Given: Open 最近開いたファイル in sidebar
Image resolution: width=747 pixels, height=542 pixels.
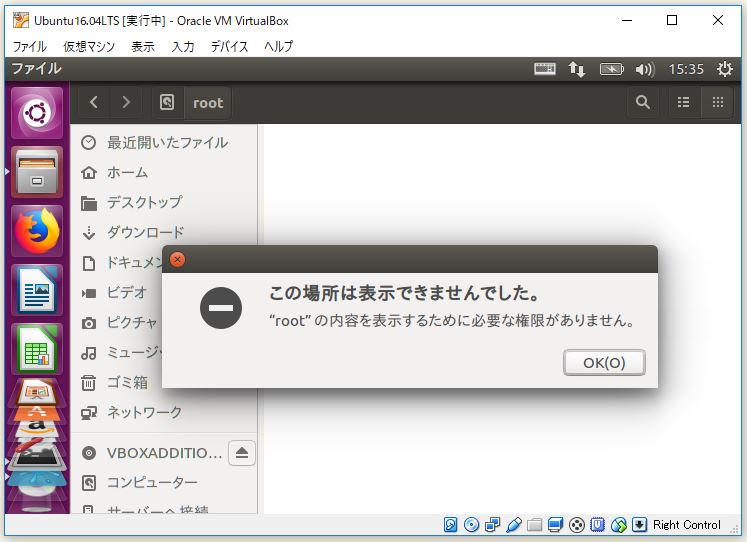Looking at the screenshot, I should tap(164, 142).
